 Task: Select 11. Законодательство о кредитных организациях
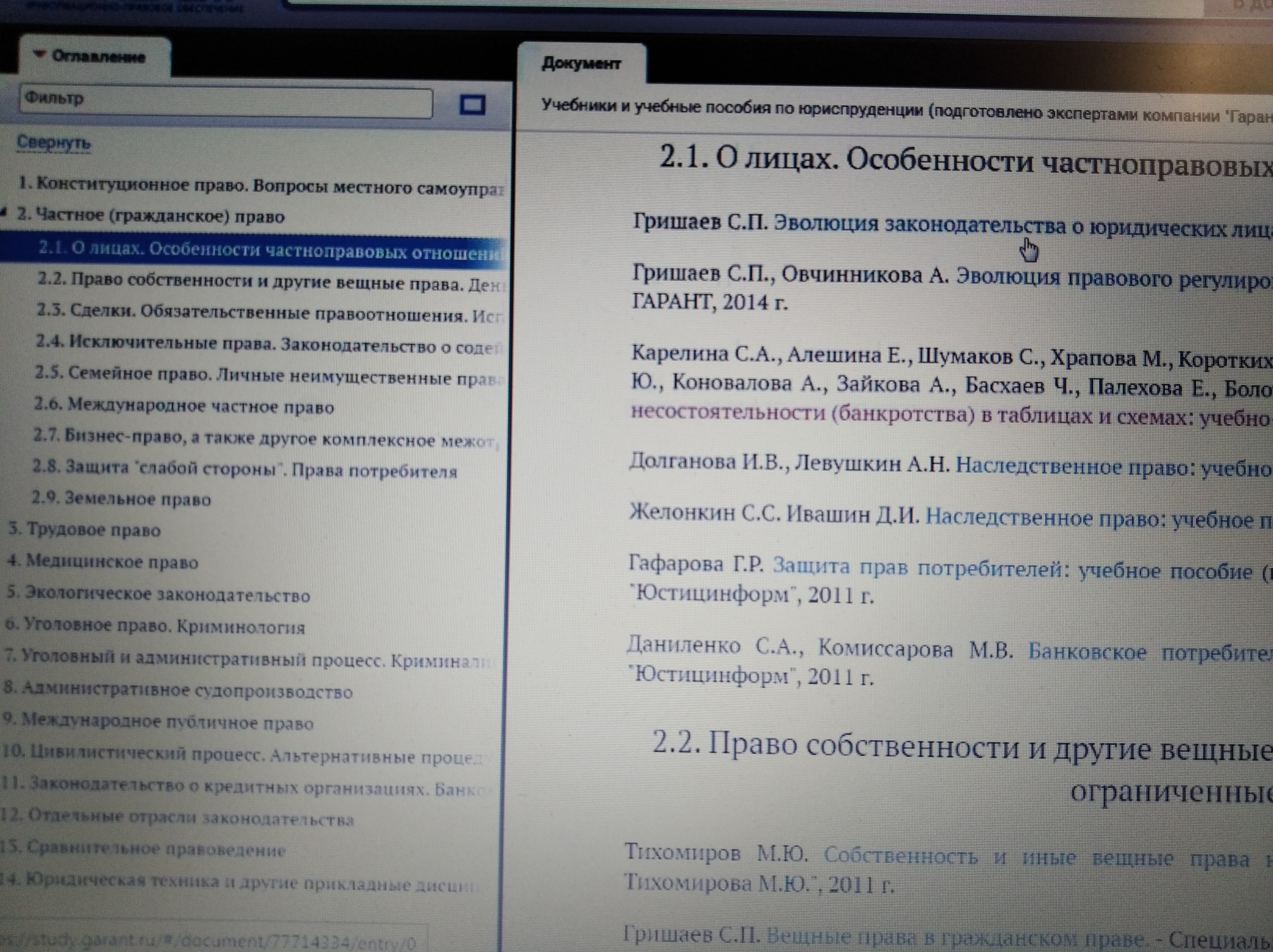coord(246,787)
